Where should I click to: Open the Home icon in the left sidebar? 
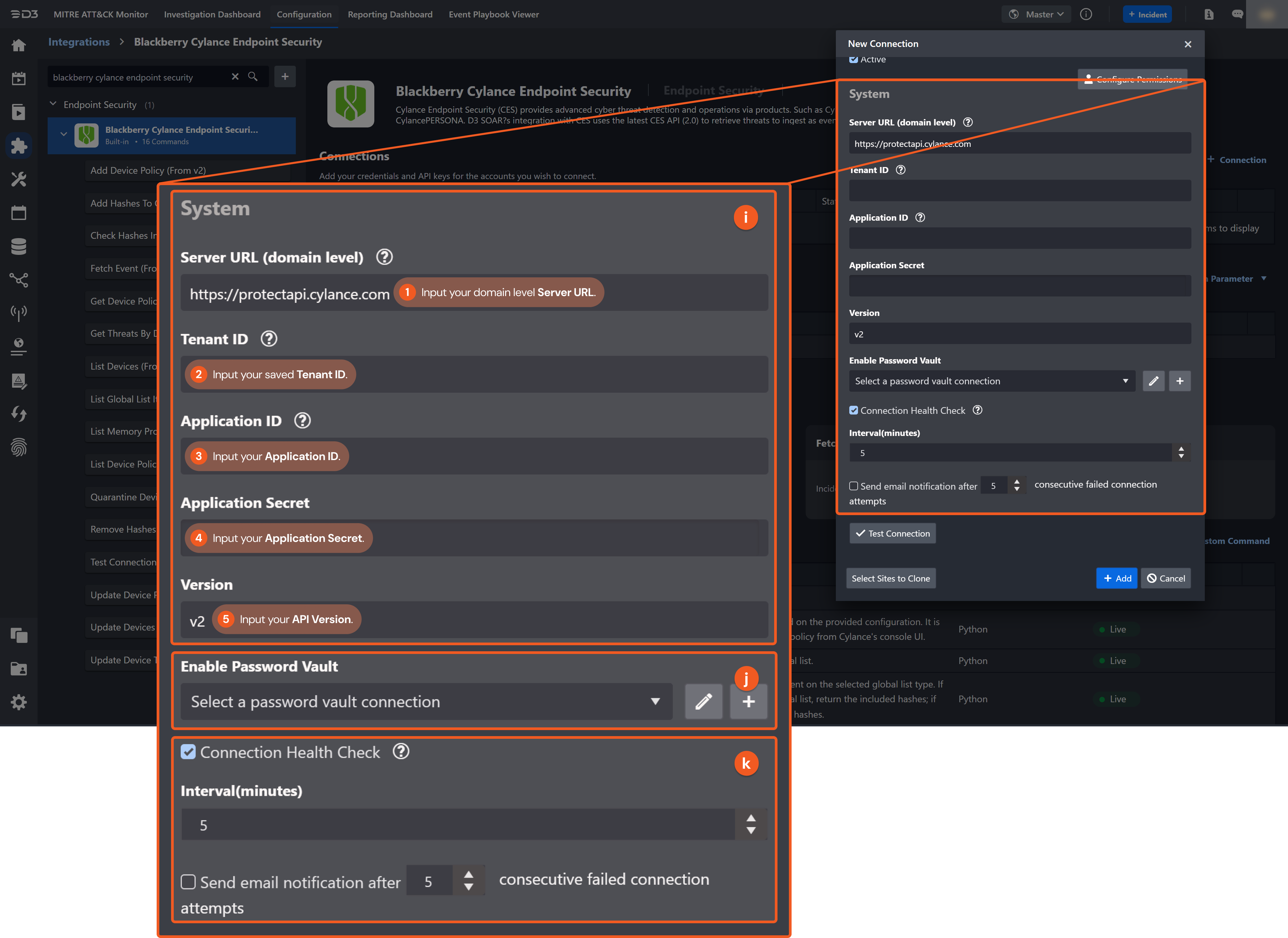click(19, 45)
